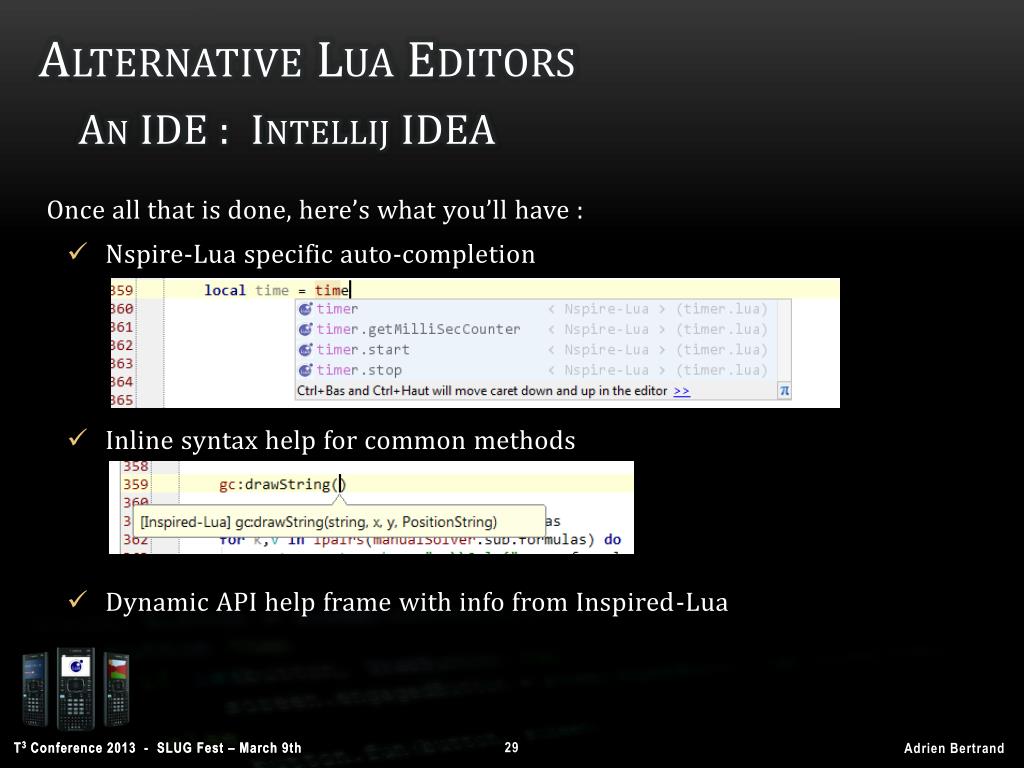Click 'Inline syntax help for common methods' bullet

[x=340, y=440]
